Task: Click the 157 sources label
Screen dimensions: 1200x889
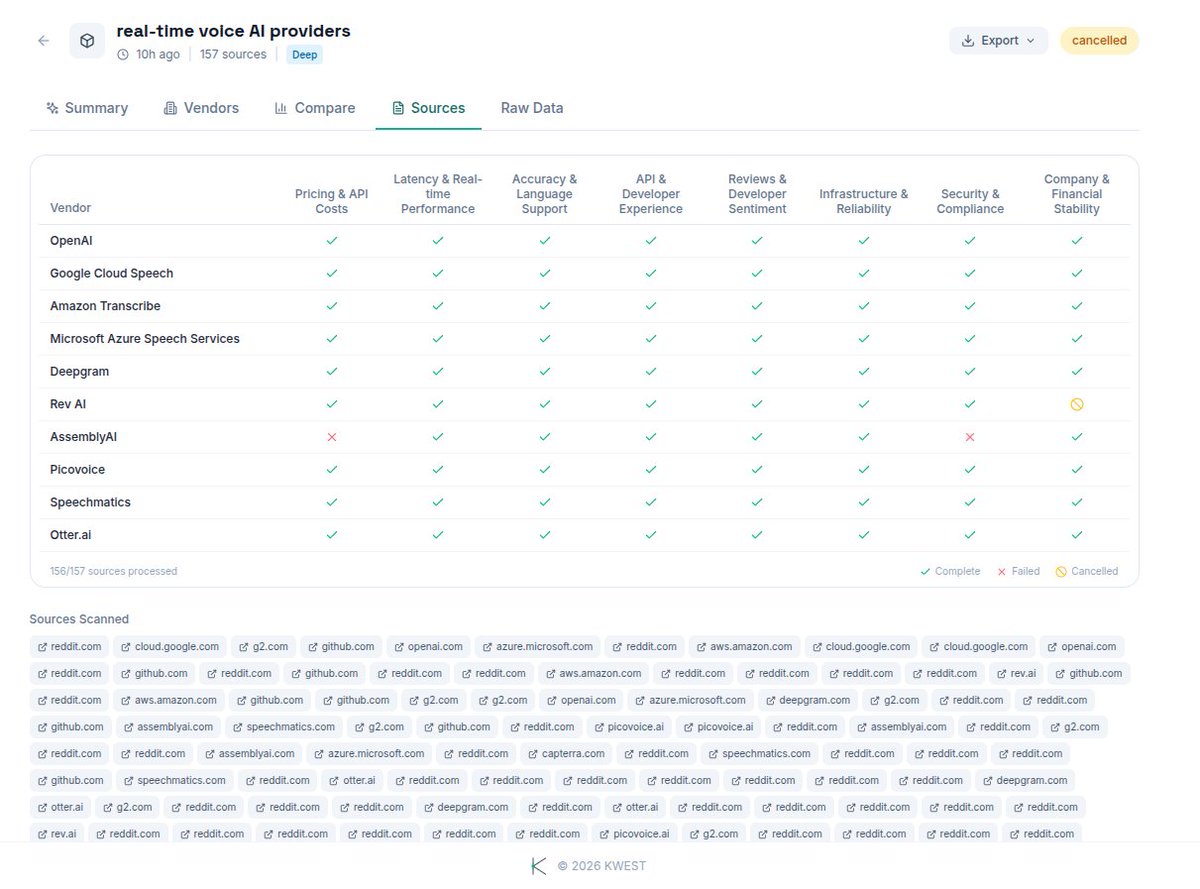Action: pyautogui.click(x=233, y=55)
